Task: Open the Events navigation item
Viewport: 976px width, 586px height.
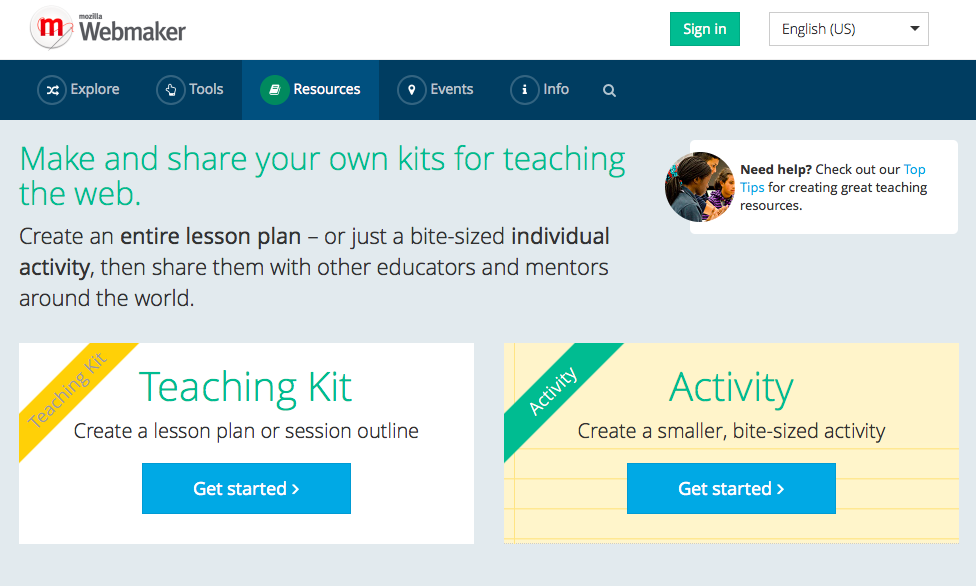Action: 436,90
